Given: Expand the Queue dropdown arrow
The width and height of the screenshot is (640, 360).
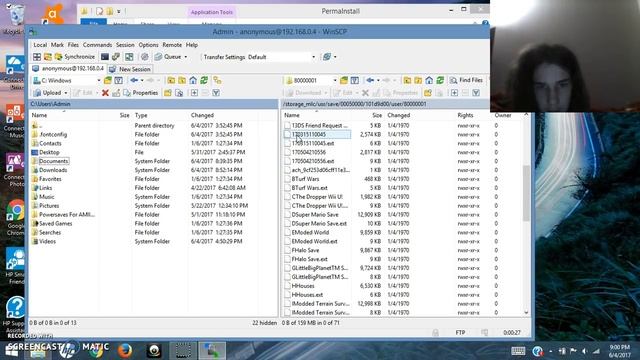Looking at the screenshot, I should 186,57.
